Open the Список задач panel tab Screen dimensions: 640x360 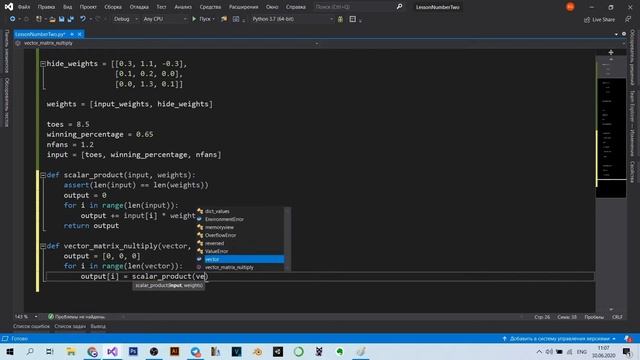(x=70, y=327)
